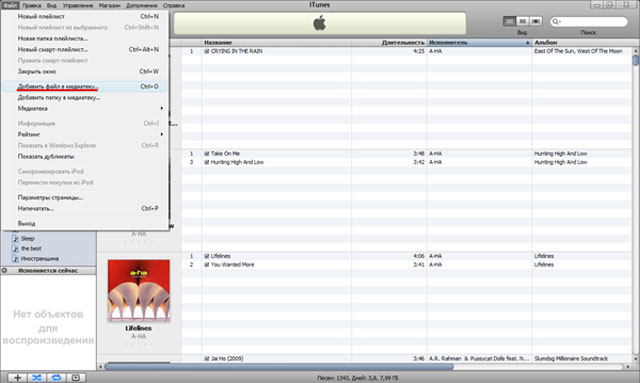Image resolution: width=640 pixels, height=383 pixels.
Task: Choose Добавить файл в медиатеку
Action: point(85,87)
